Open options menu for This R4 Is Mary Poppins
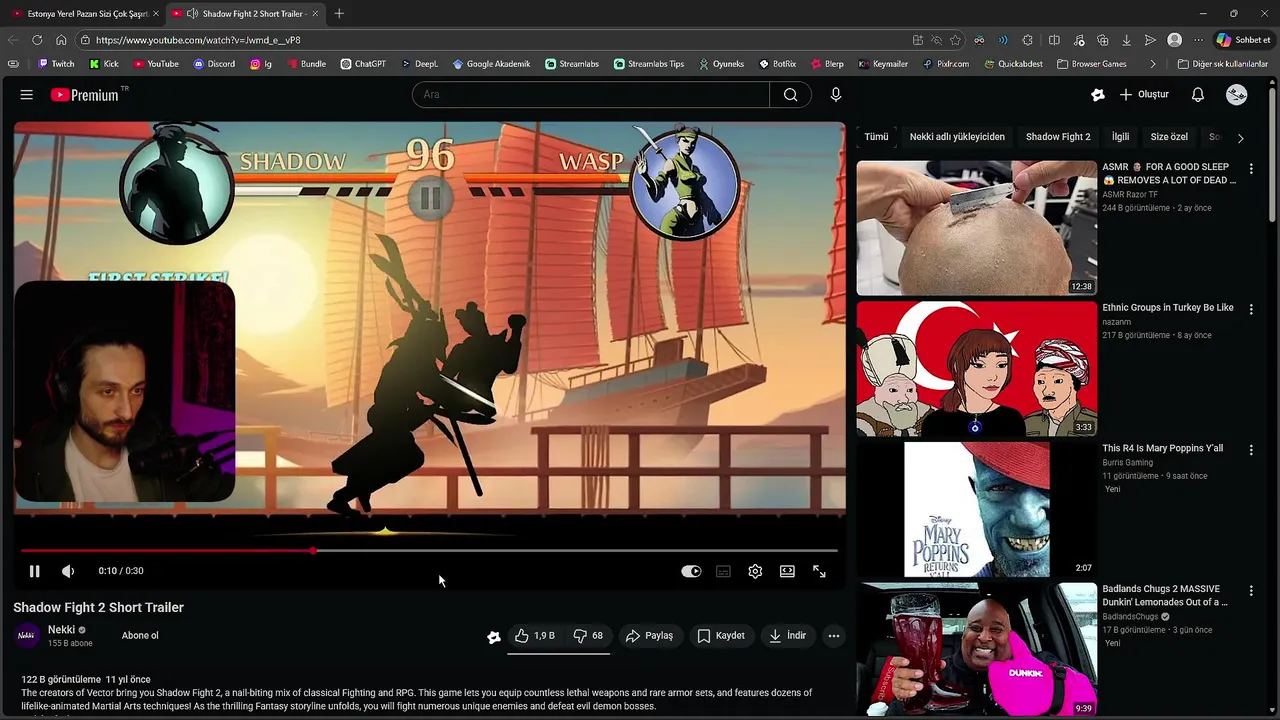The width and height of the screenshot is (1280, 720). click(x=1251, y=451)
